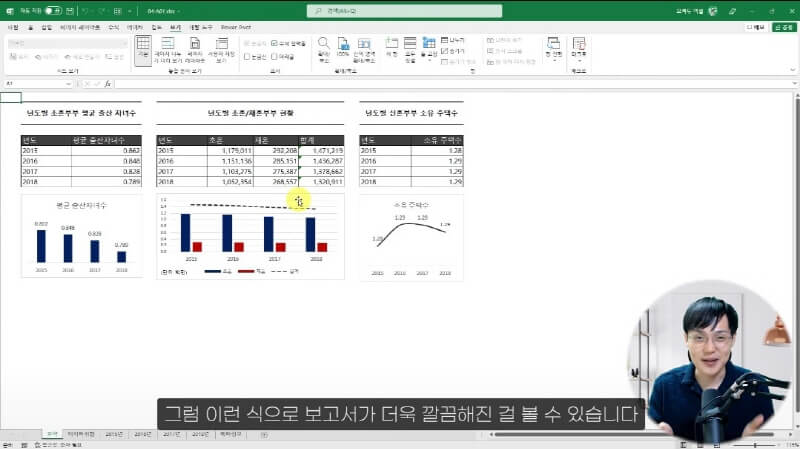Select cell with value 1,175,011
Viewport: 800px width, 449px height.
[231, 151]
